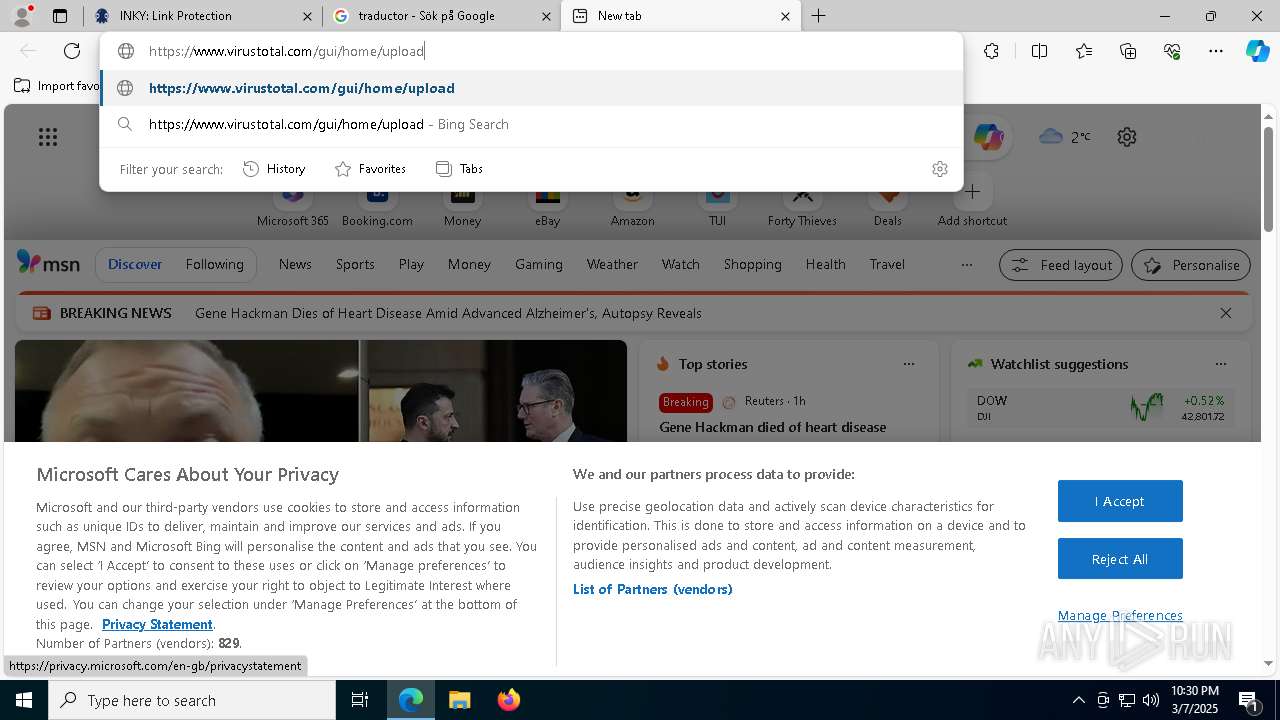The height and width of the screenshot is (720, 1280).
Task: Open Manage Preferences link
Action: [x=1120, y=616]
